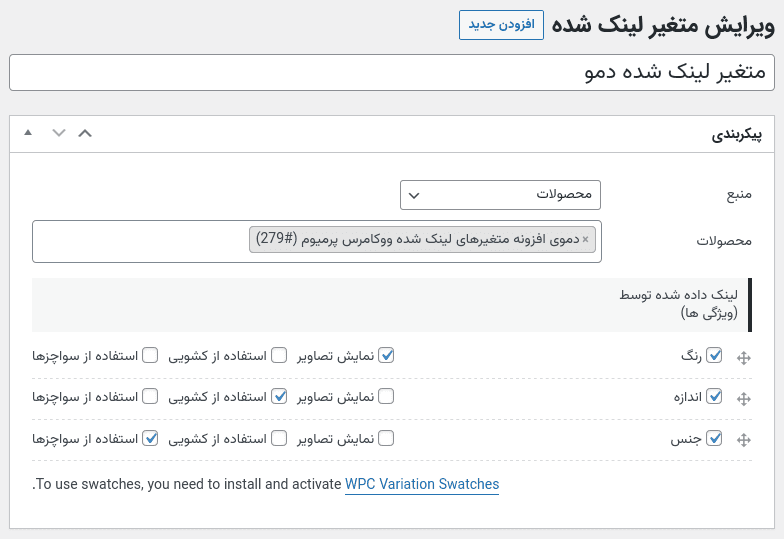Remove the product tag #279 with the × icon
The image size is (784, 539).
click(585, 240)
